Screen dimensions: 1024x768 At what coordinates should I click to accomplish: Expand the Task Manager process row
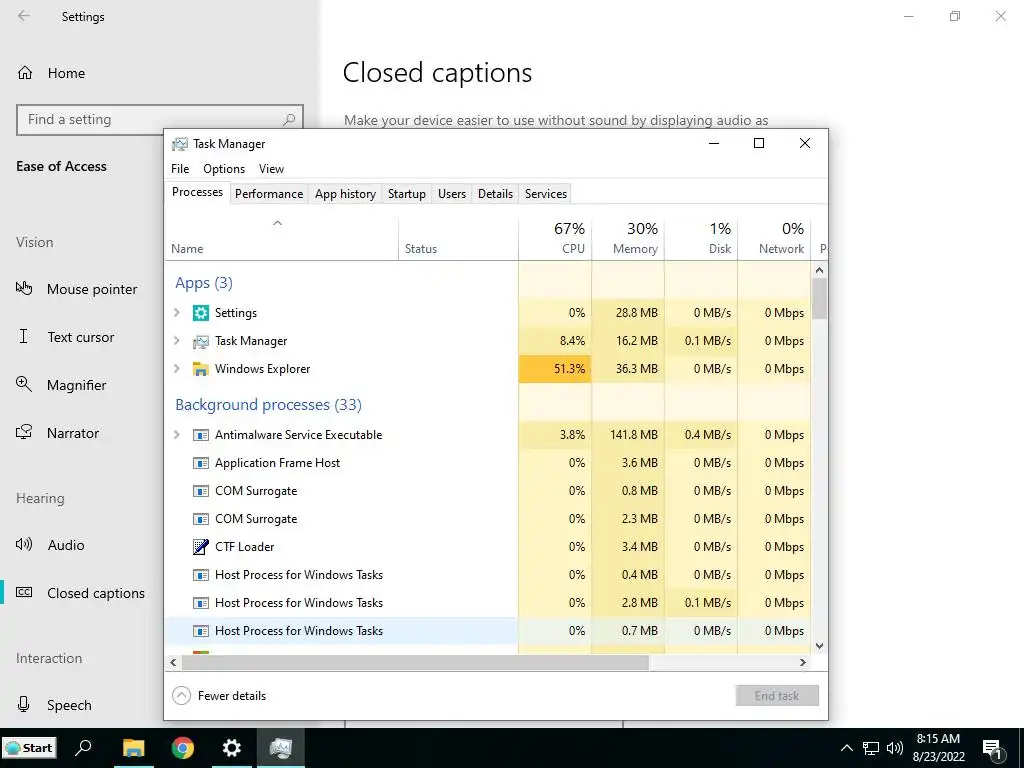pos(176,341)
